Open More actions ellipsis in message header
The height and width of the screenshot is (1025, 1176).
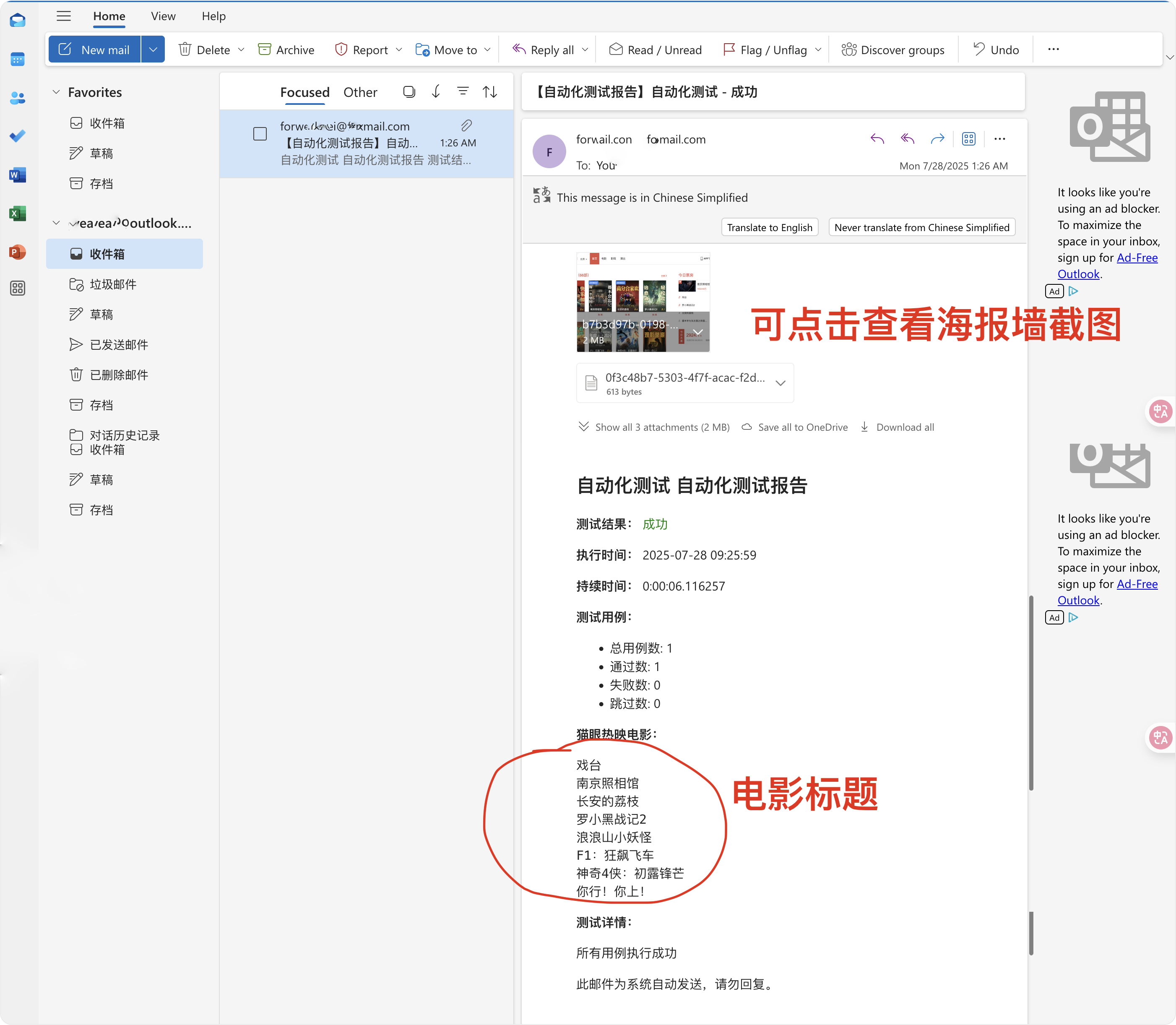[x=1000, y=138]
